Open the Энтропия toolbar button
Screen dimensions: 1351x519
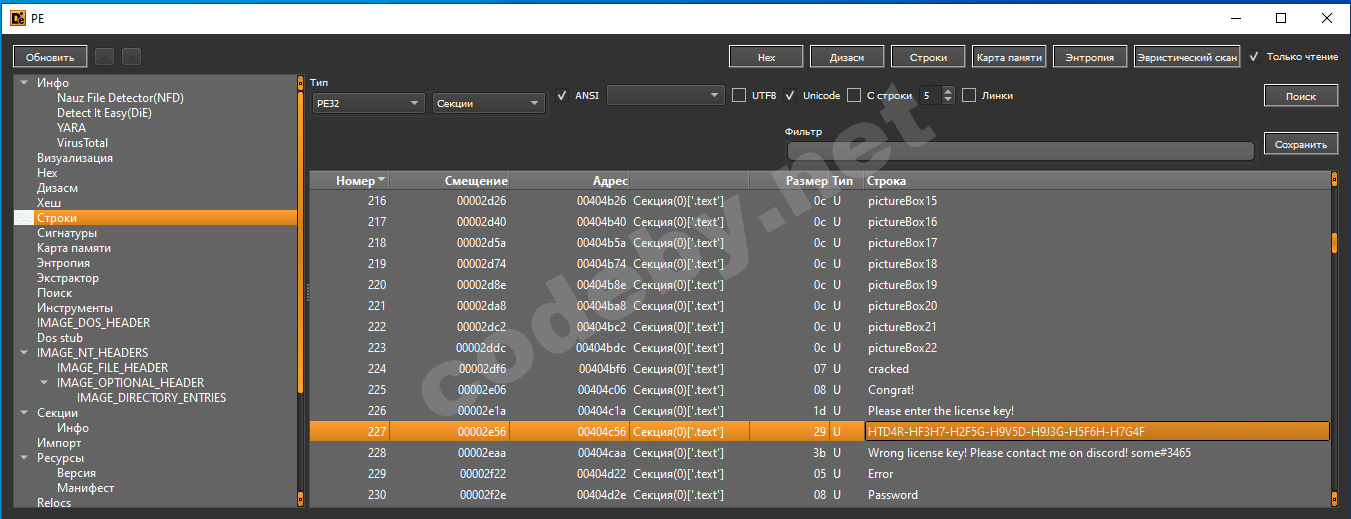click(1090, 57)
